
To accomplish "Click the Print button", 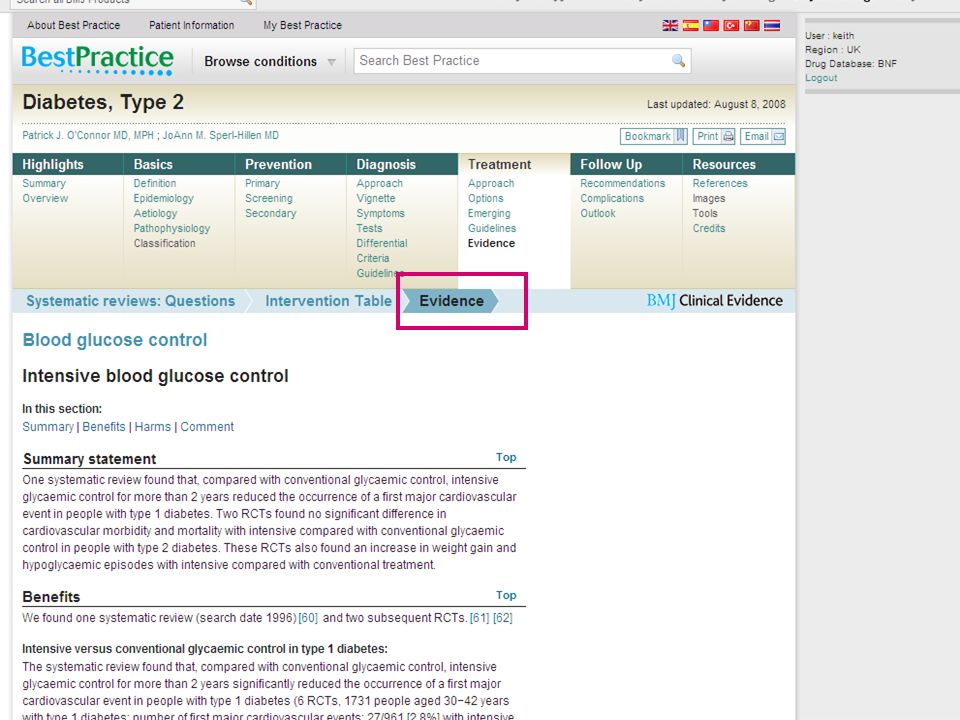I will pos(714,137).
